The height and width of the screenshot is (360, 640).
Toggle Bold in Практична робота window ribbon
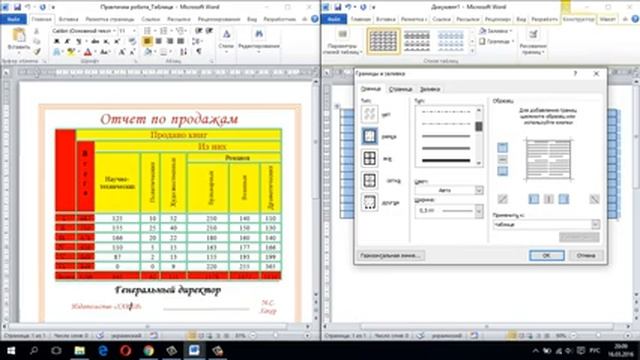57,41
